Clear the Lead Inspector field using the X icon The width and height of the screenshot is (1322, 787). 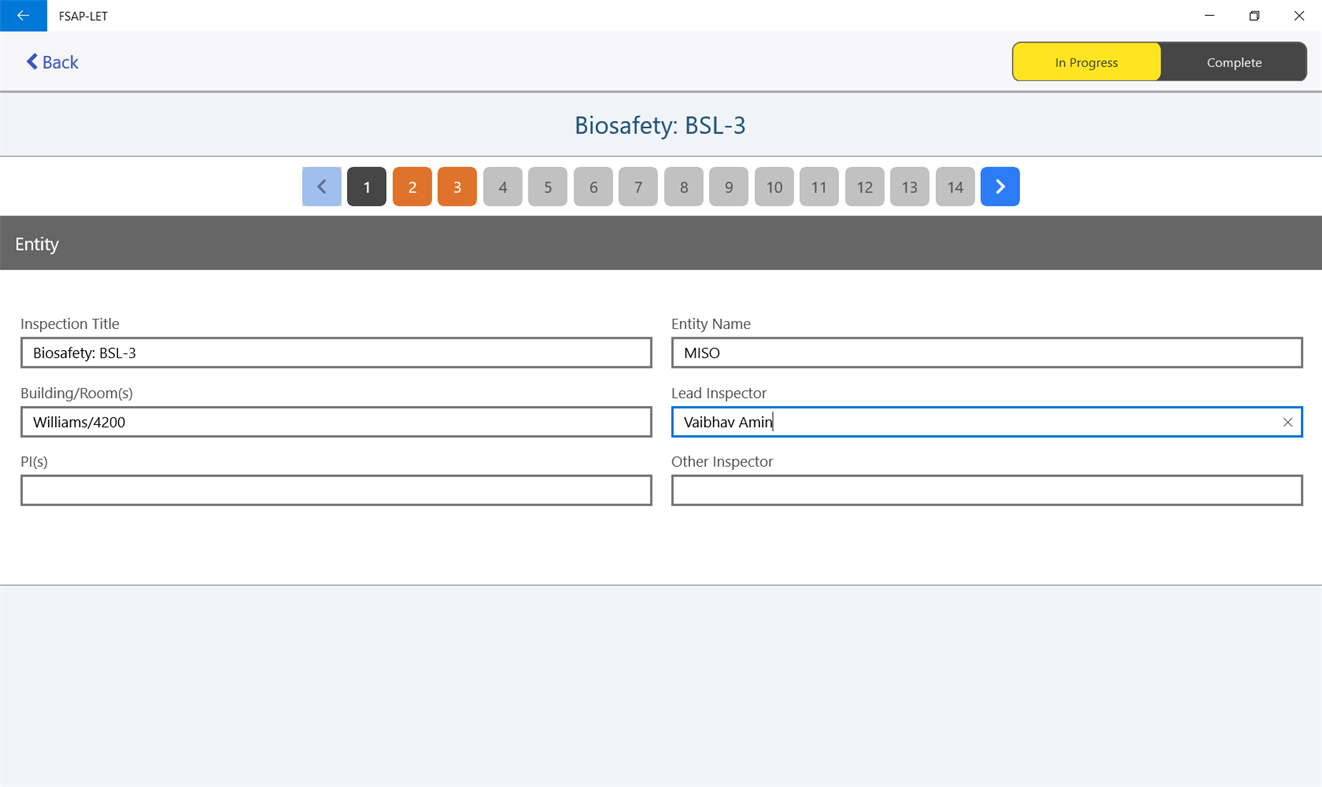click(x=1287, y=422)
